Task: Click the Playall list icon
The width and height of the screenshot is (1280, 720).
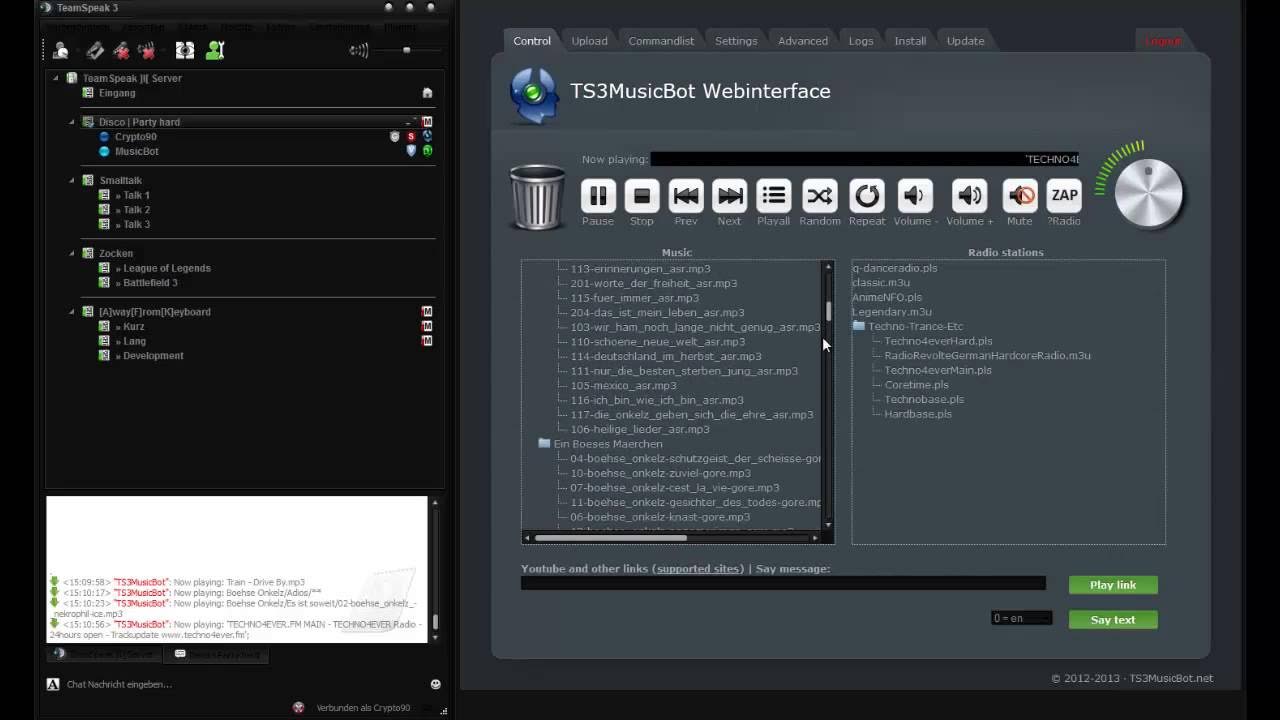Action: 774,196
